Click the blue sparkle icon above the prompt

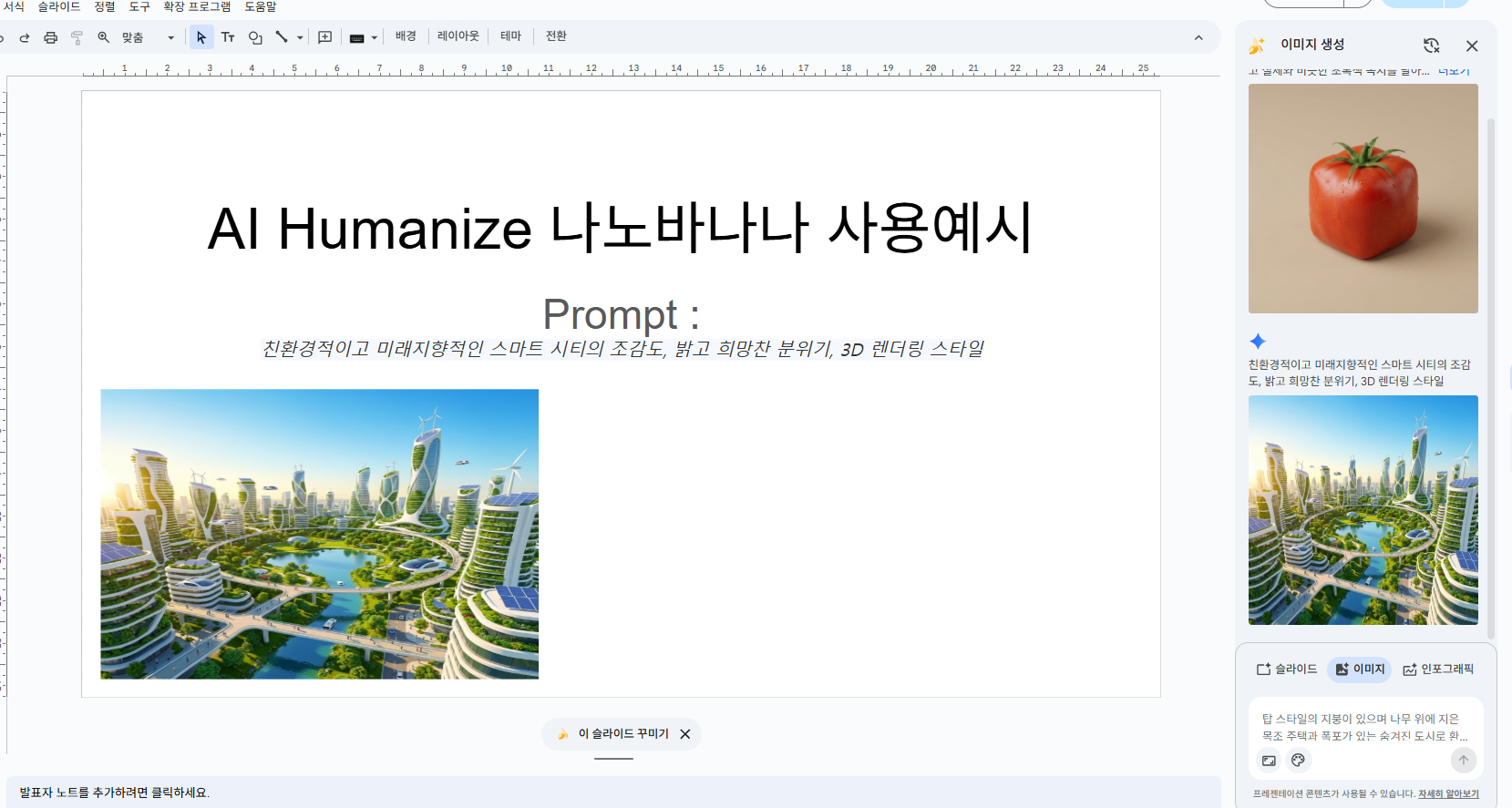click(1258, 342)
